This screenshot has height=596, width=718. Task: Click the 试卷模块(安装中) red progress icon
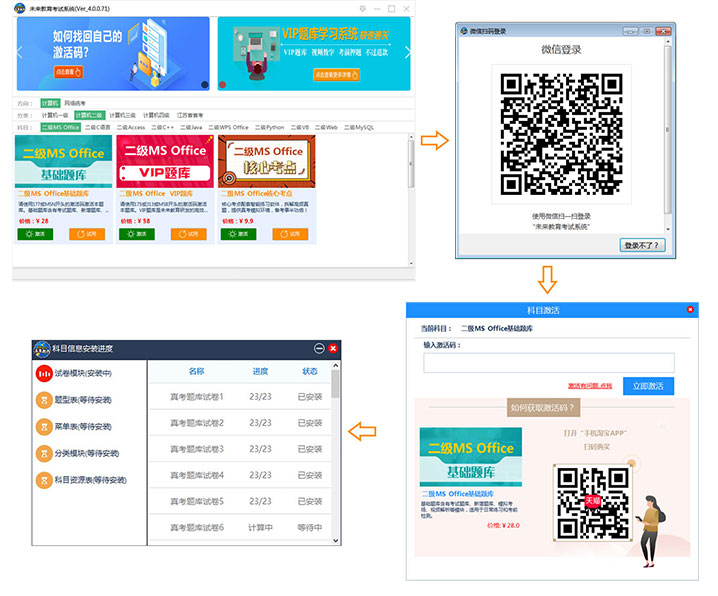click(x=44, y=374)
